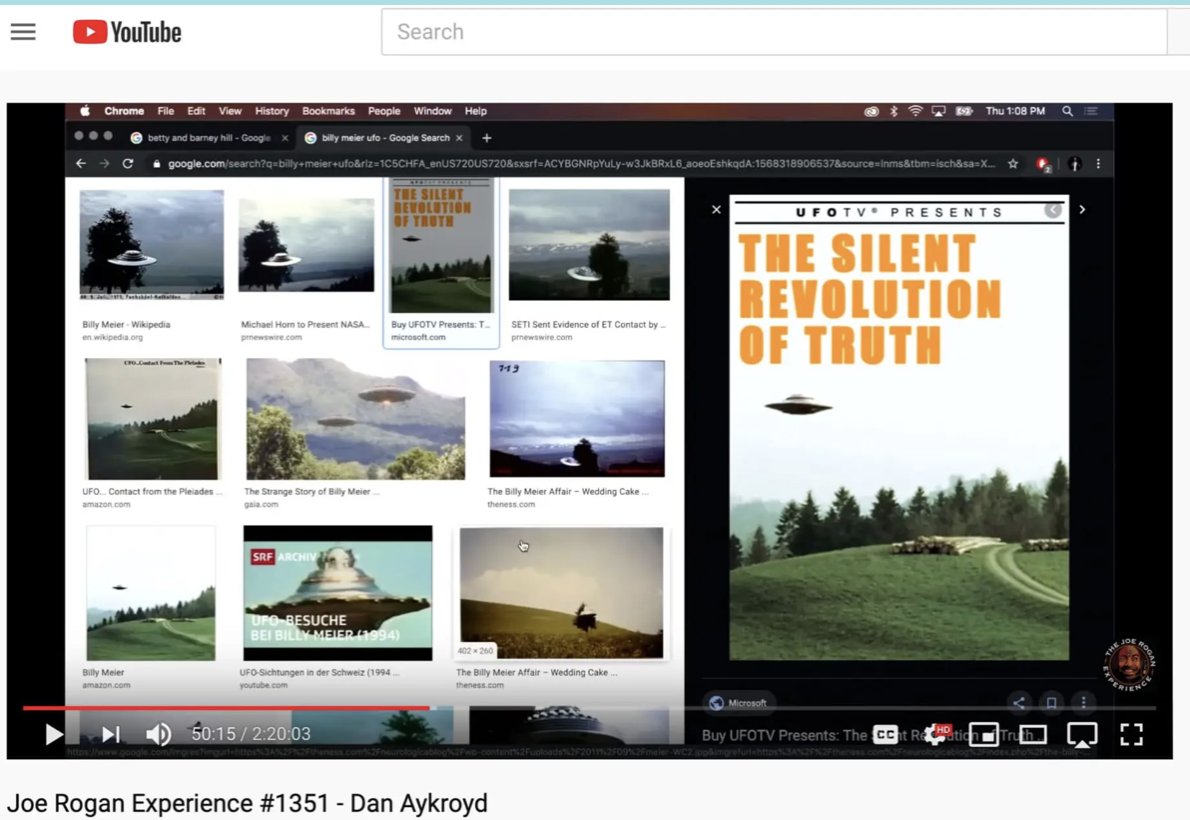The width and height of the screenshot is (1190, 820).
Task: Open Billy Meier amazon.com image result
Action: pos(150,593)
